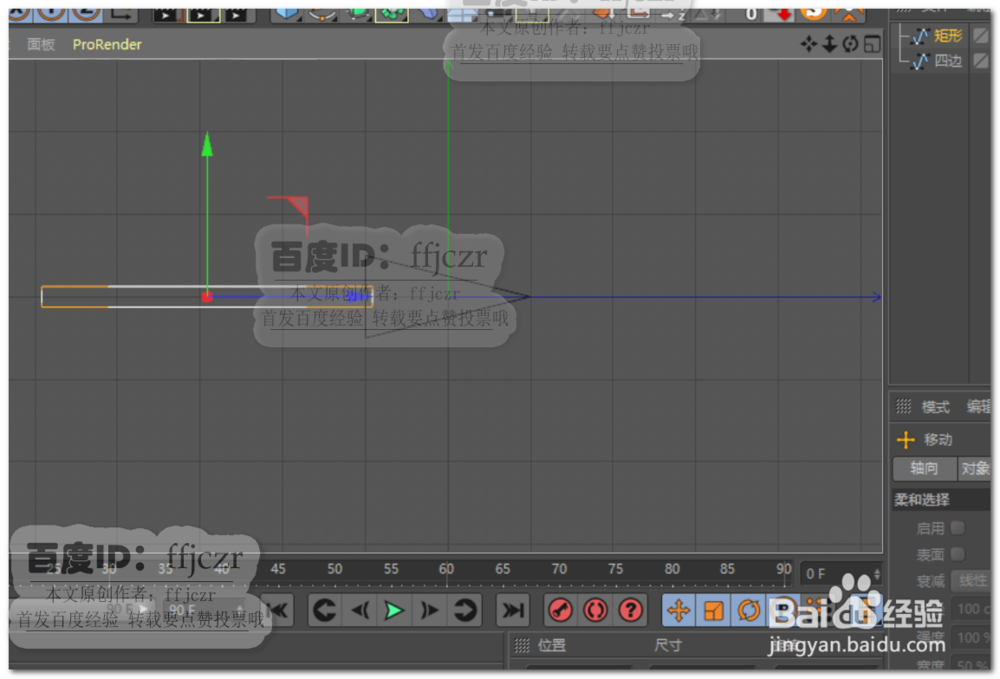1000x679 pixels.
Task: Click the viewport dolly zoom icon
Action: pos(829,44)
